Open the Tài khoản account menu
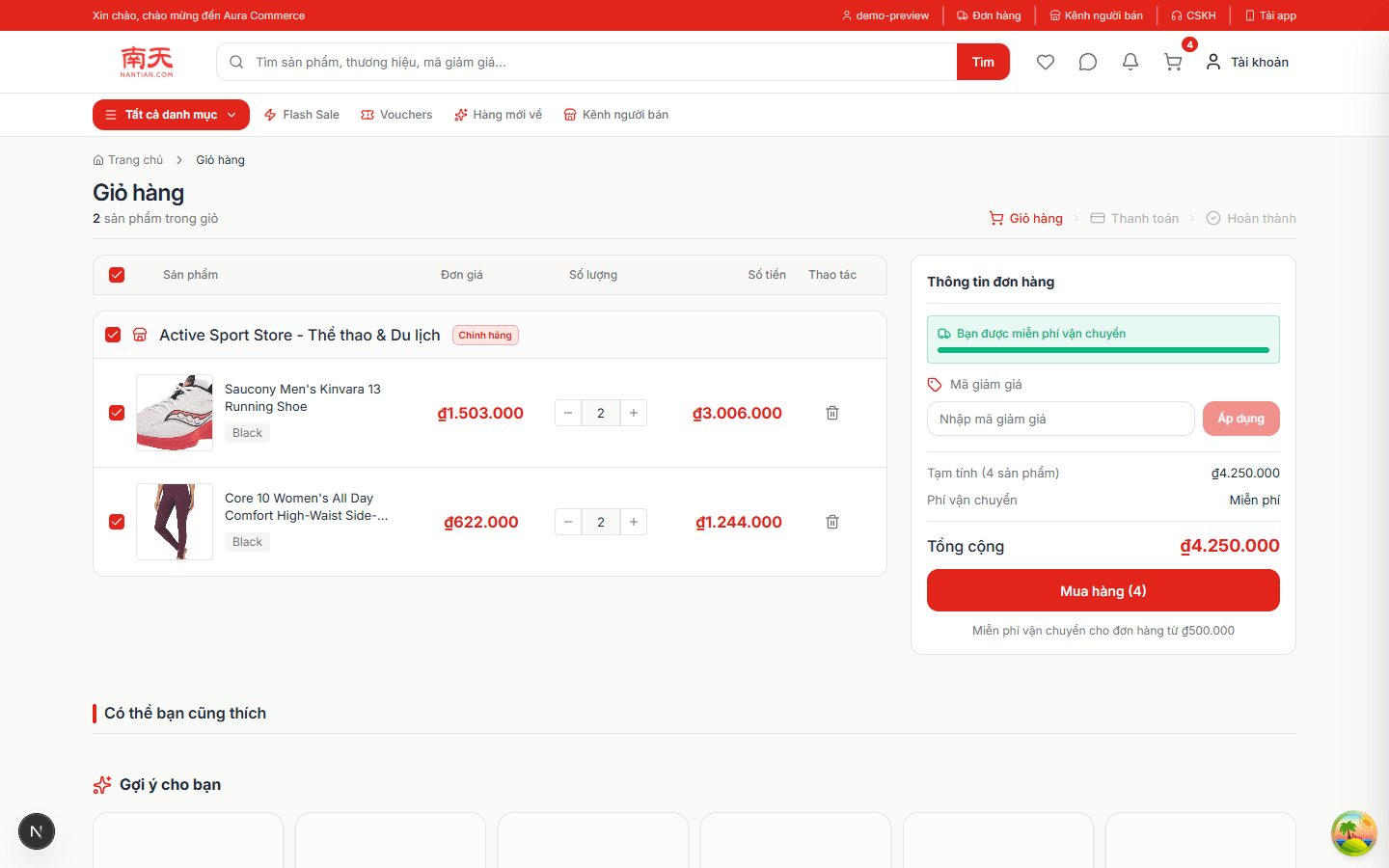 click(x=1247, y=62)
